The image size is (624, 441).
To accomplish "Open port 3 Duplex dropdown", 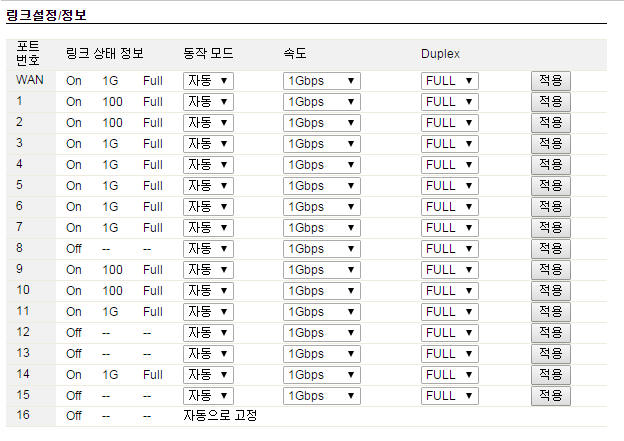I will 450,144.
